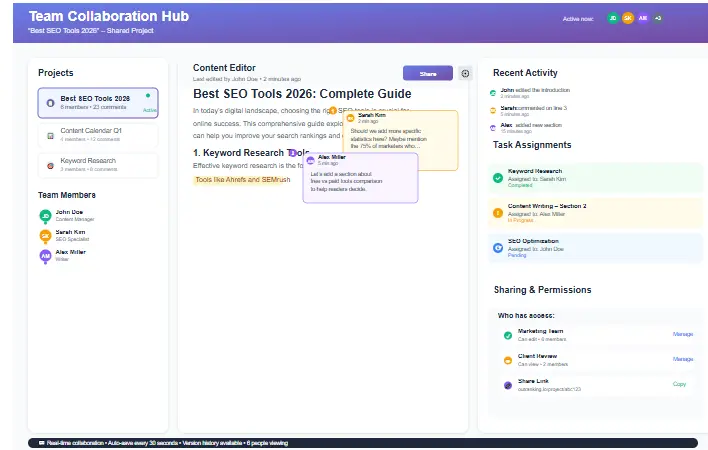Open the editor settings gear icon
The image size is (708, 450).
465,73
